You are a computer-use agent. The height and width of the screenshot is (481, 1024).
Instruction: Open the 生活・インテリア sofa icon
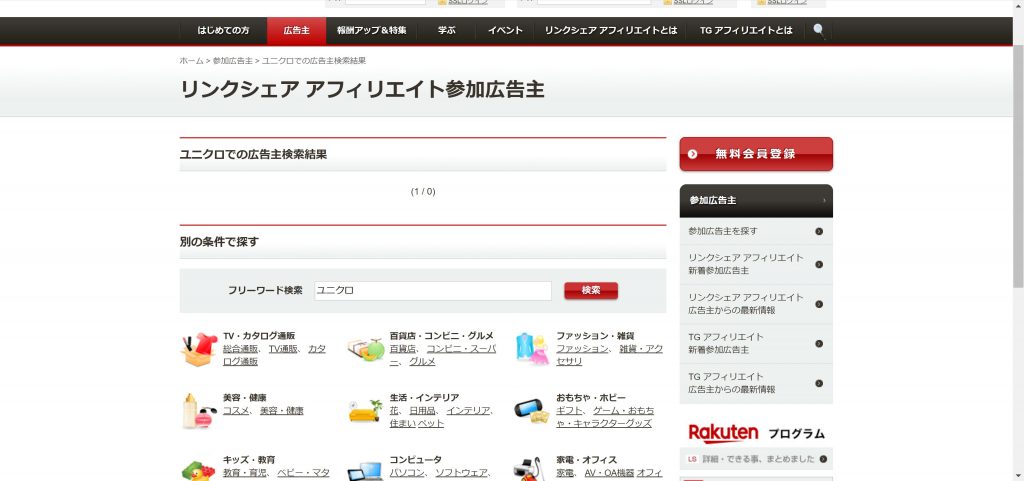tap(365, 412)
